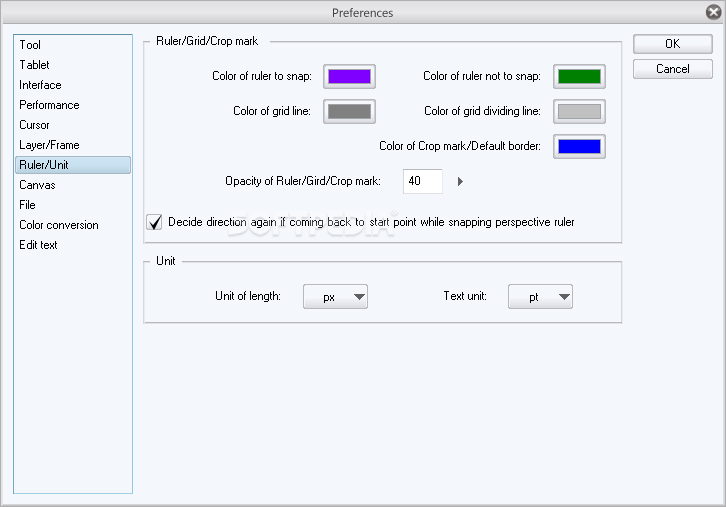The image size is (726, 507).
Task: Select the File category
Action: 73,205
